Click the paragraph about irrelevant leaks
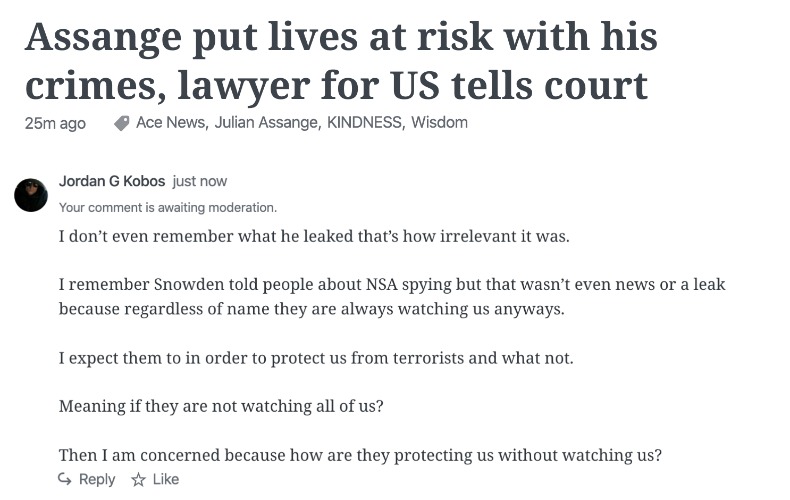This screenshot has width=790, height=500. [x=314, y=236]
